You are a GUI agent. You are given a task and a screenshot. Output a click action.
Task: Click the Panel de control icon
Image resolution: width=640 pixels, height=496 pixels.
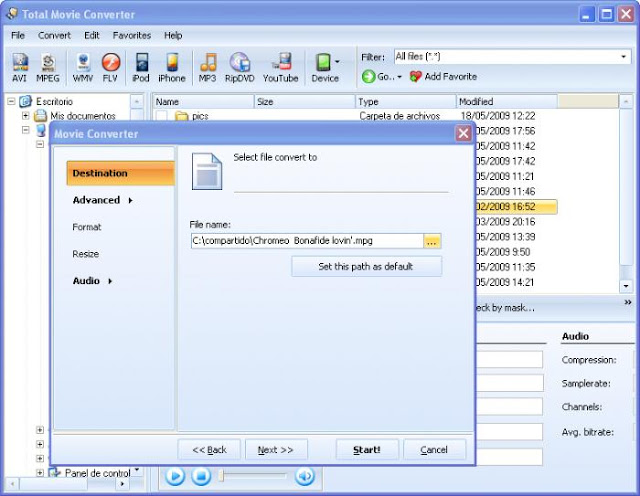point(54,473)
